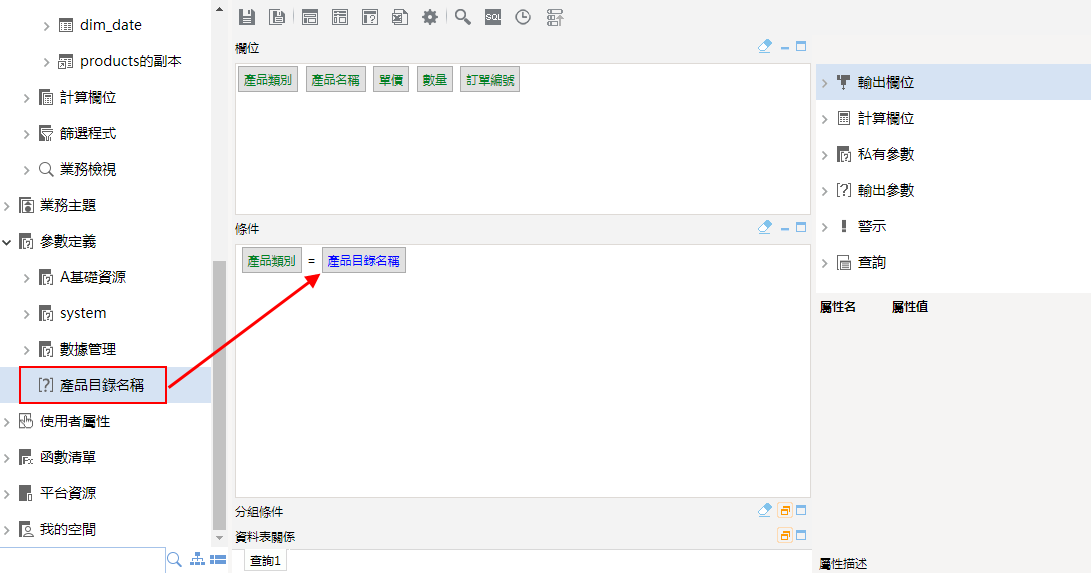The height and width of the screenshot is (573, 1091).
Task: Select 產品目錄名稱 parameter in the tree
Action: [x=101, y=386]
